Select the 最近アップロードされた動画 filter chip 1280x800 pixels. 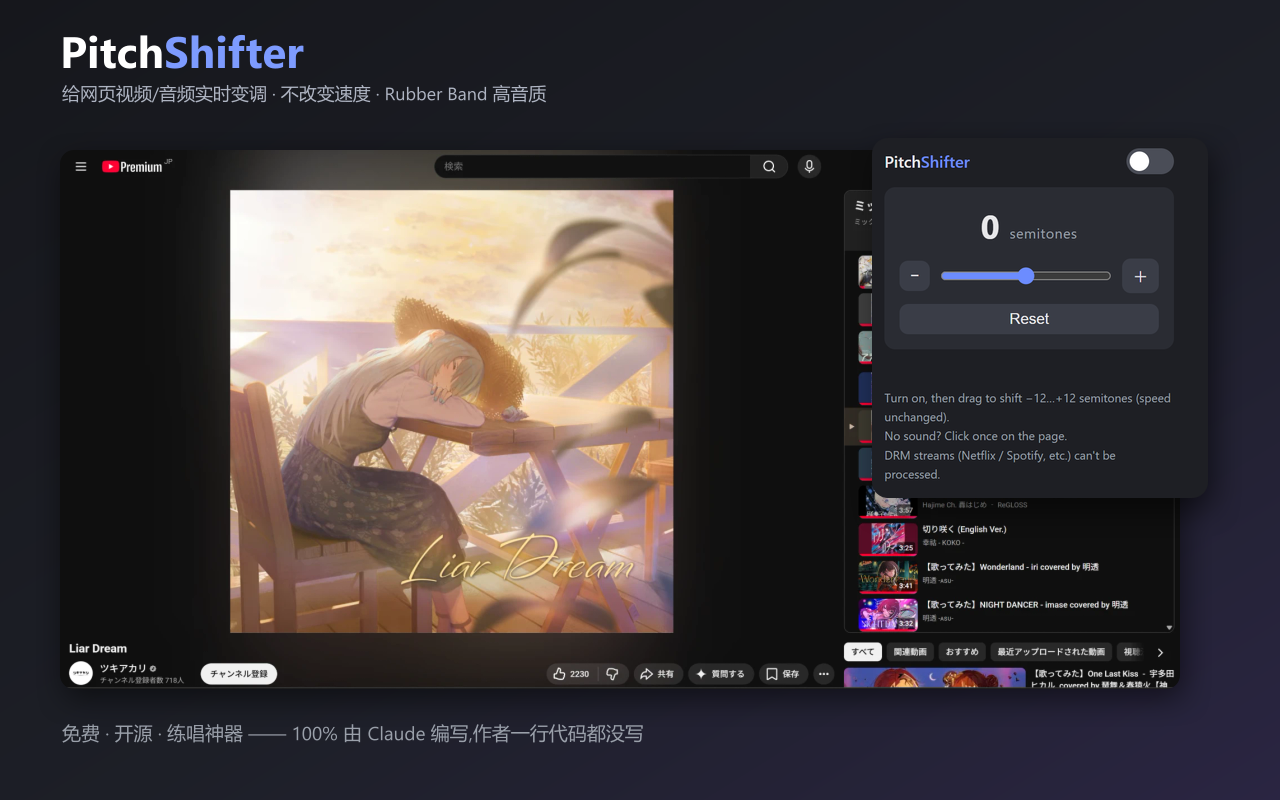point(1051,652)
